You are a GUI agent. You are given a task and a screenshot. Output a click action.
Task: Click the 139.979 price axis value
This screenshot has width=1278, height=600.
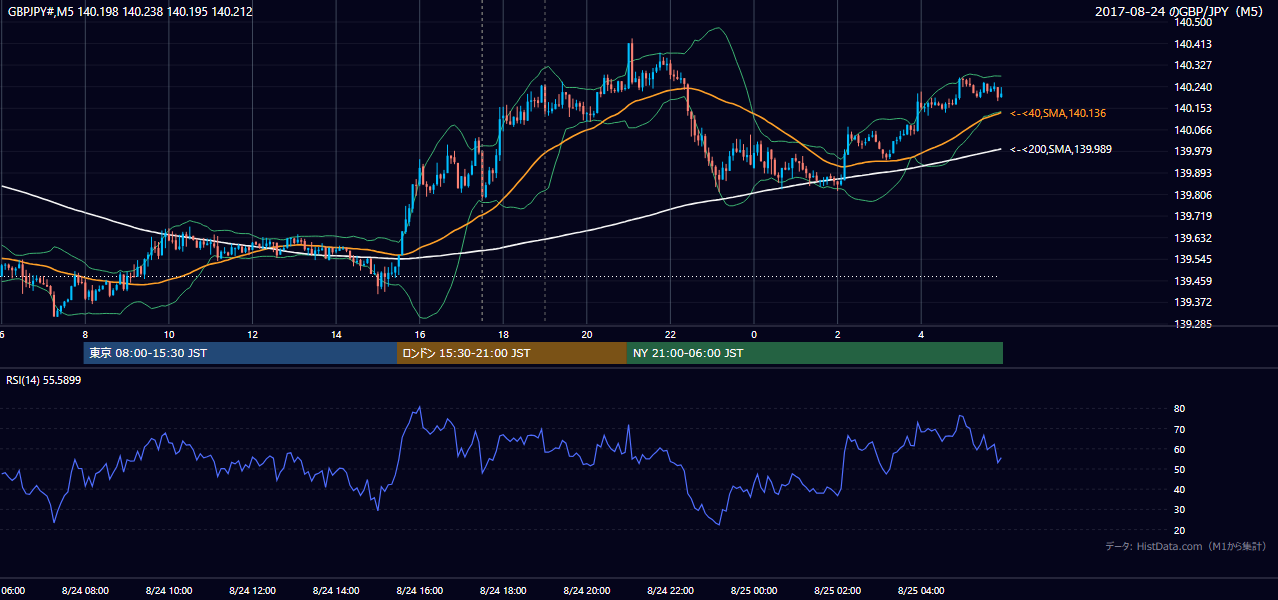point(1195,151)
